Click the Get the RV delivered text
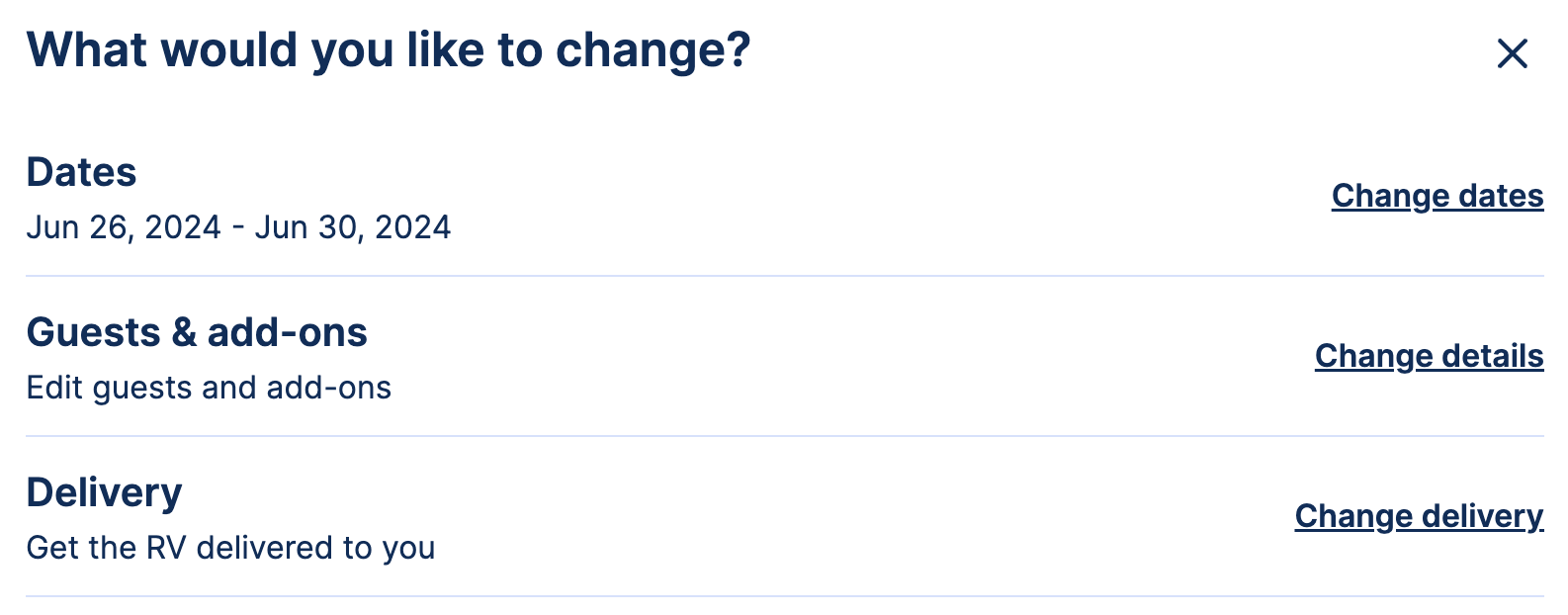 tap(230, 547)
